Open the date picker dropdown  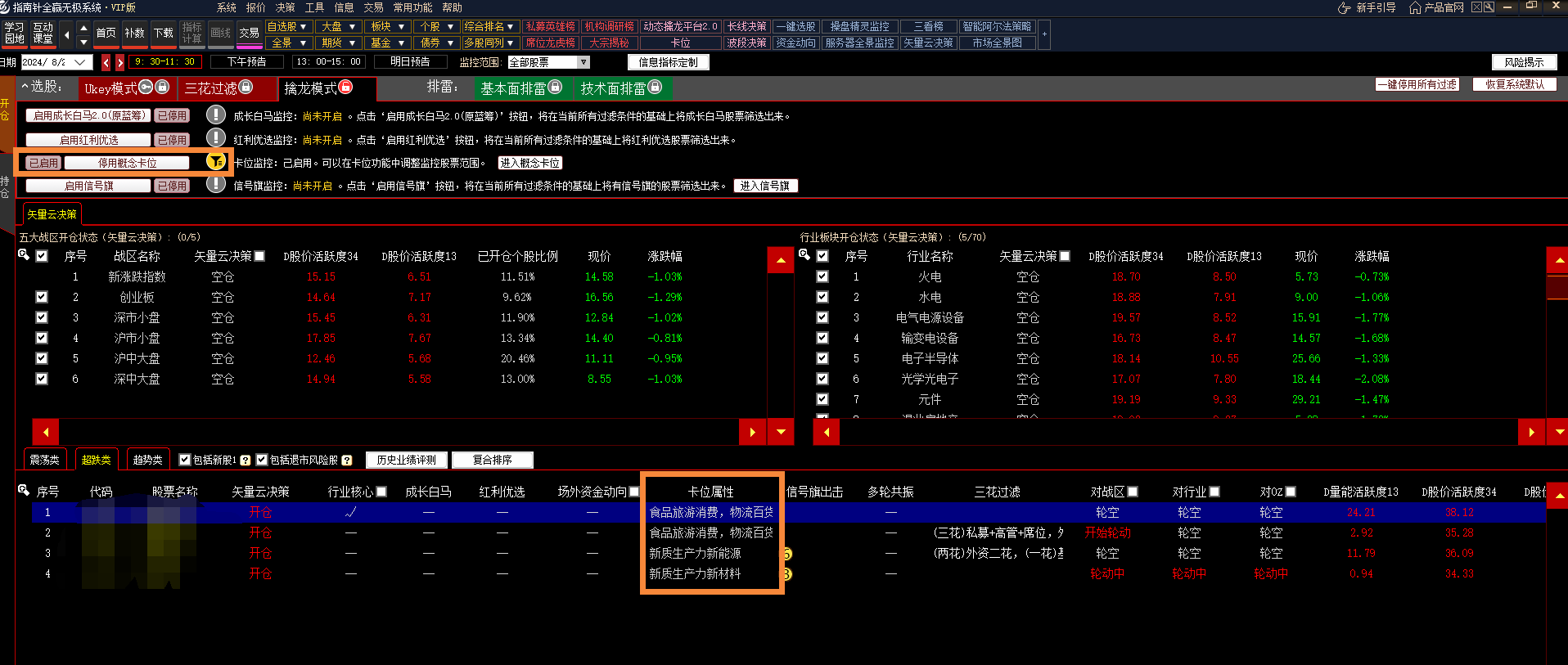click(80, 62)
